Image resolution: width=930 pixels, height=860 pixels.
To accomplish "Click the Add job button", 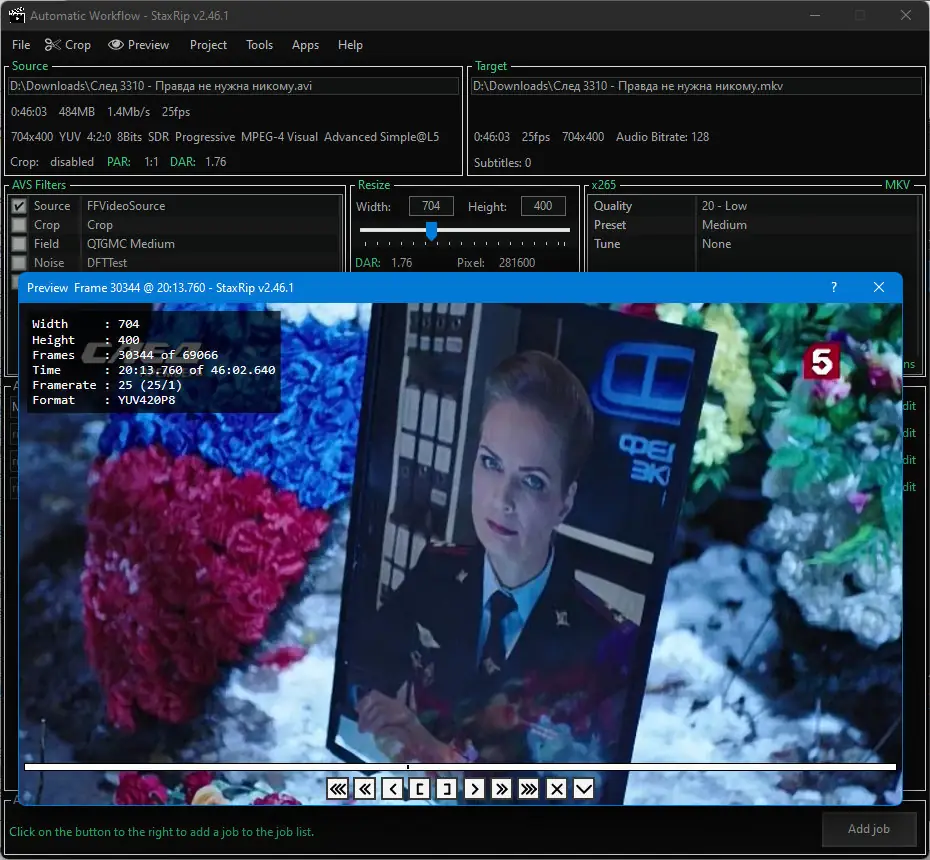I will [x=868, y=829].
